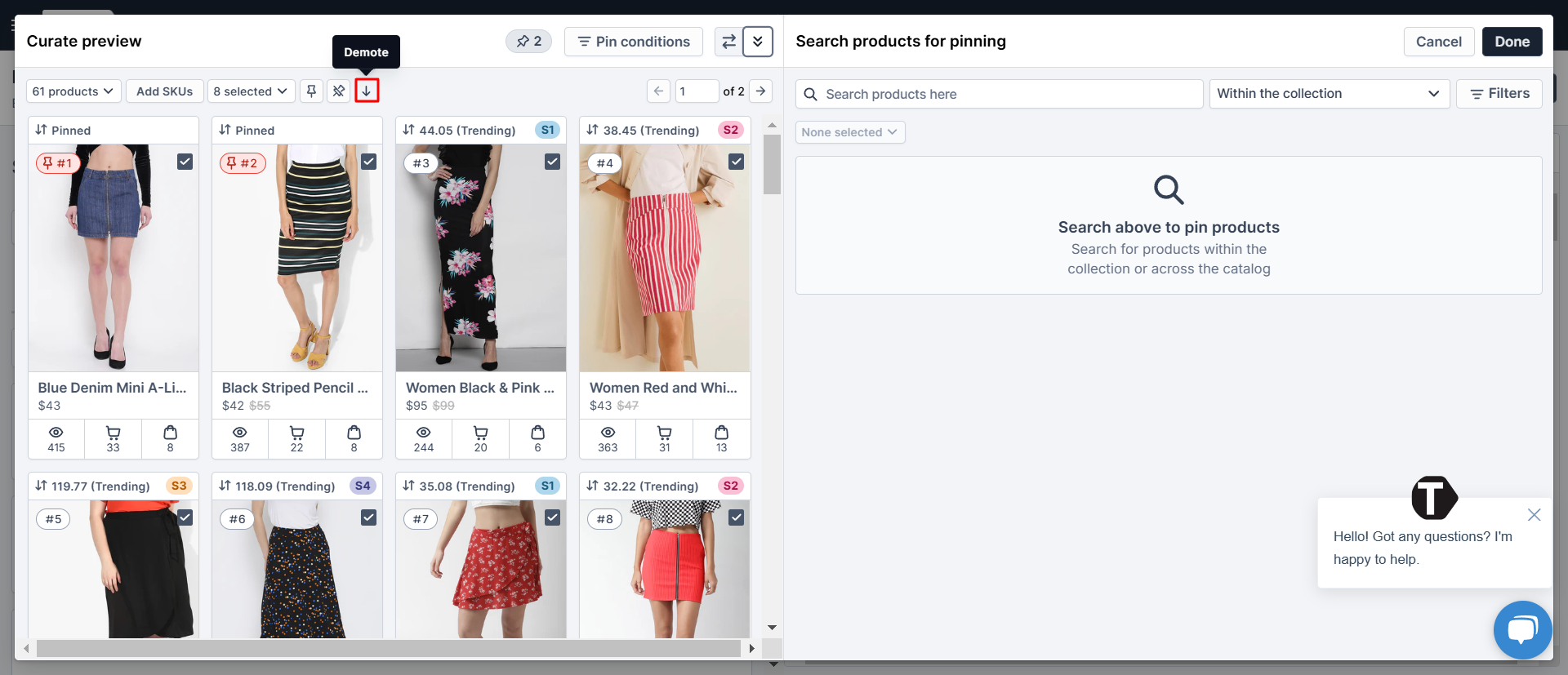Uncheck the Women Red and White product checkbox
This screenshot has width=1568, height=675.
737,162
